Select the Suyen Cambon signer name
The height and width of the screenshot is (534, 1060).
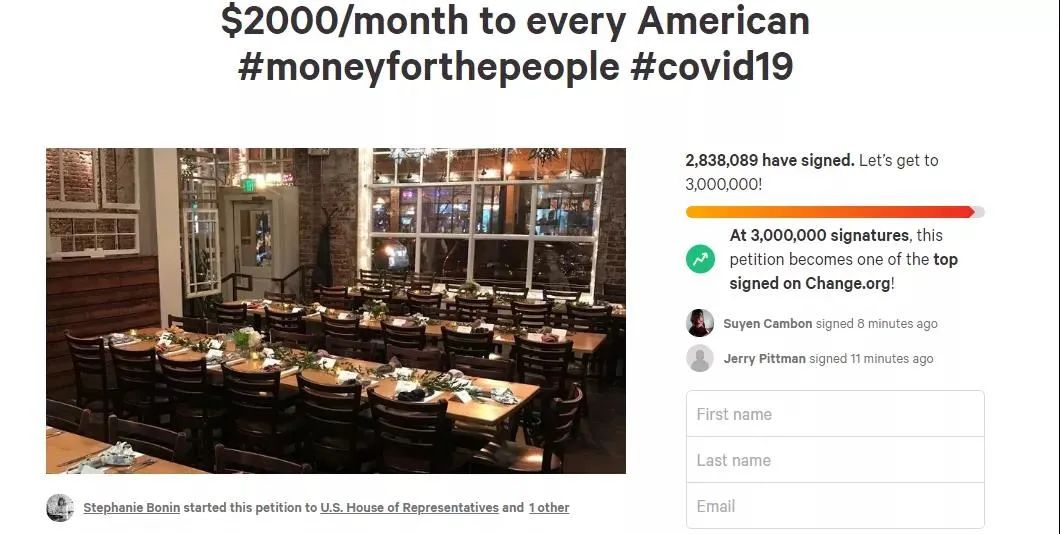pyautogui.click(x=765, y=324)
